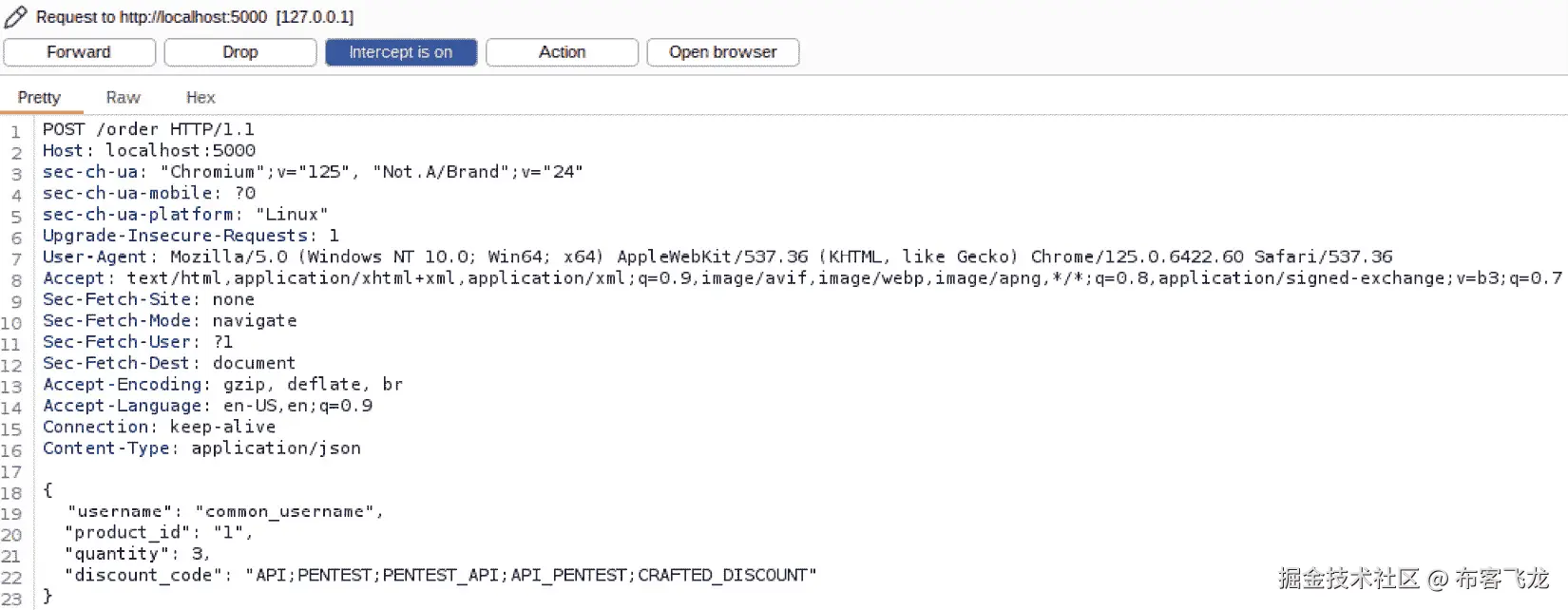
Task: Select the Pretty view tab
Action: click(39, 97)
